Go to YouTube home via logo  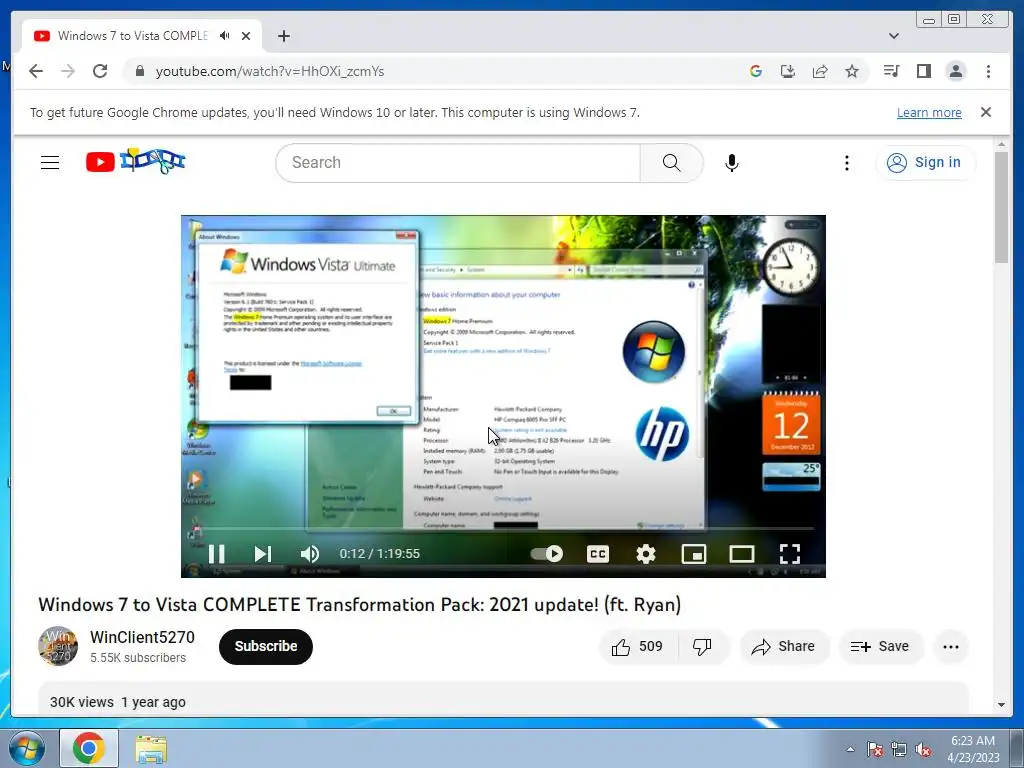[x=135, y=161]
